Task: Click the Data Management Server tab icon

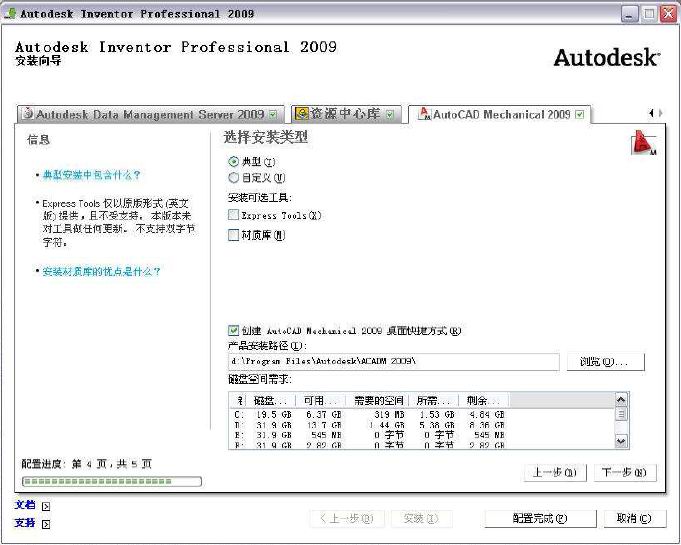Action: point(28,113)
